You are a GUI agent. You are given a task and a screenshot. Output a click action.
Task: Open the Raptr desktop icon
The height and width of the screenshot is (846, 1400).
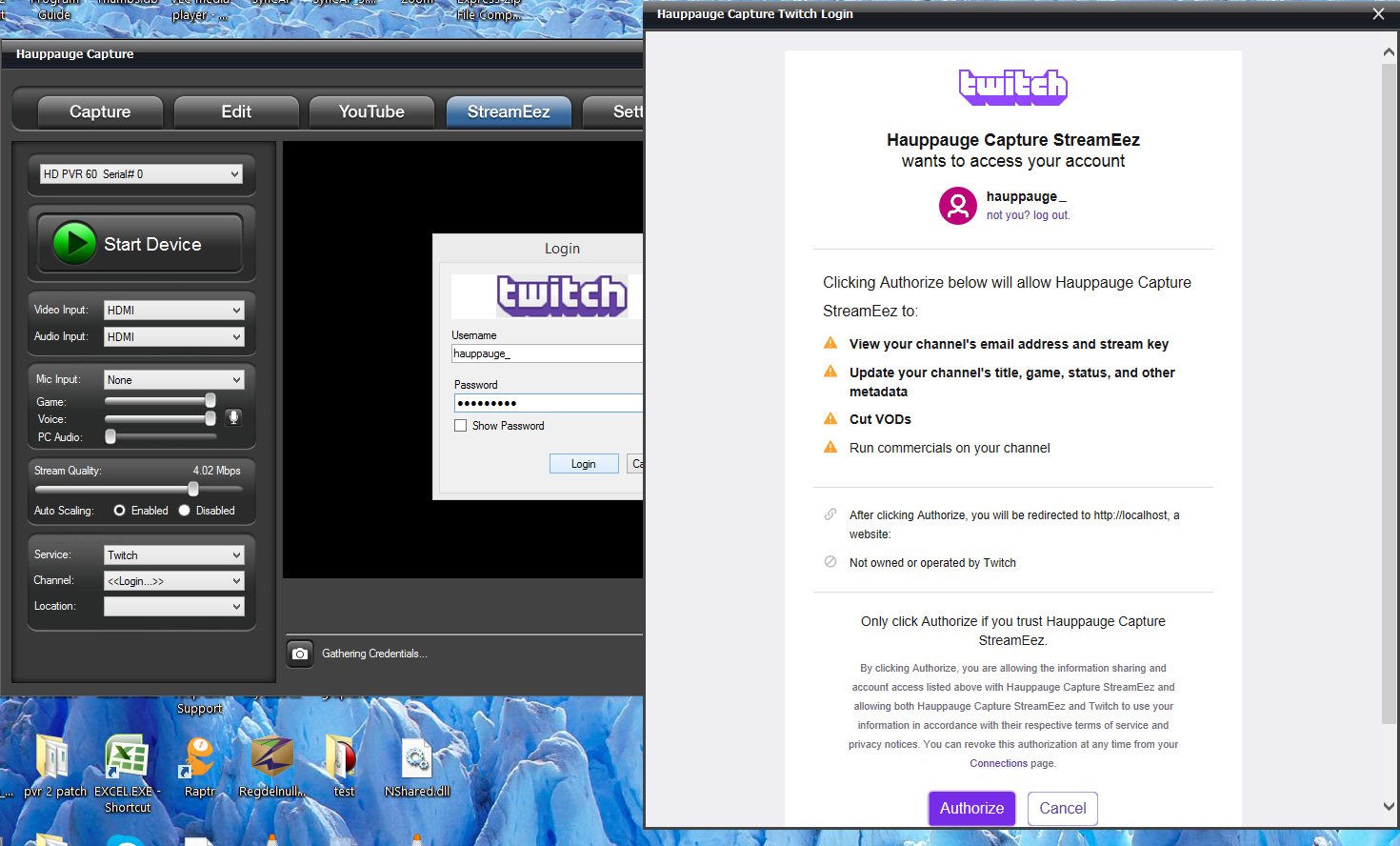click(x=199, y=758)
